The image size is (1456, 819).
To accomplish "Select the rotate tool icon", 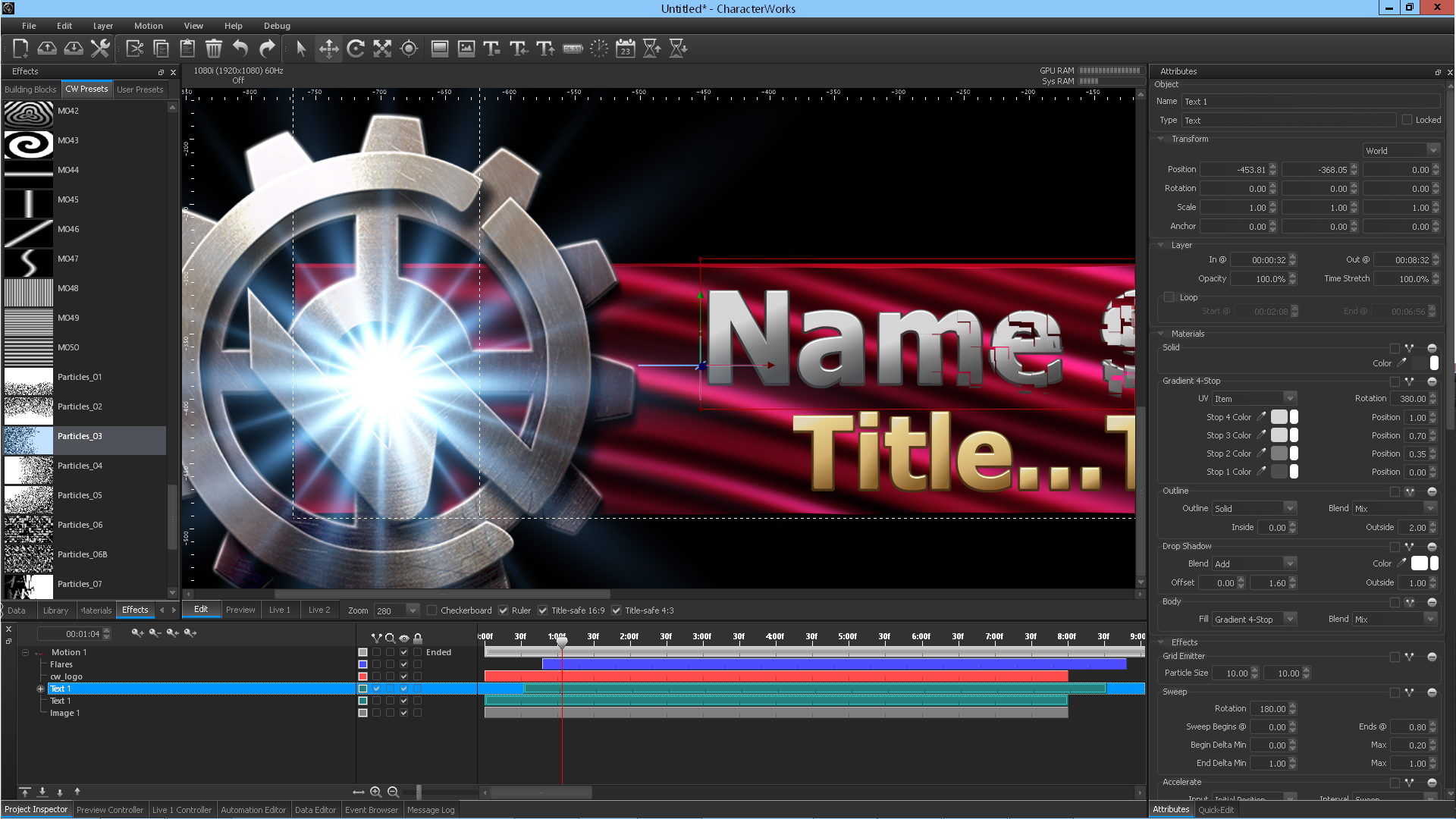I will 356,49.
